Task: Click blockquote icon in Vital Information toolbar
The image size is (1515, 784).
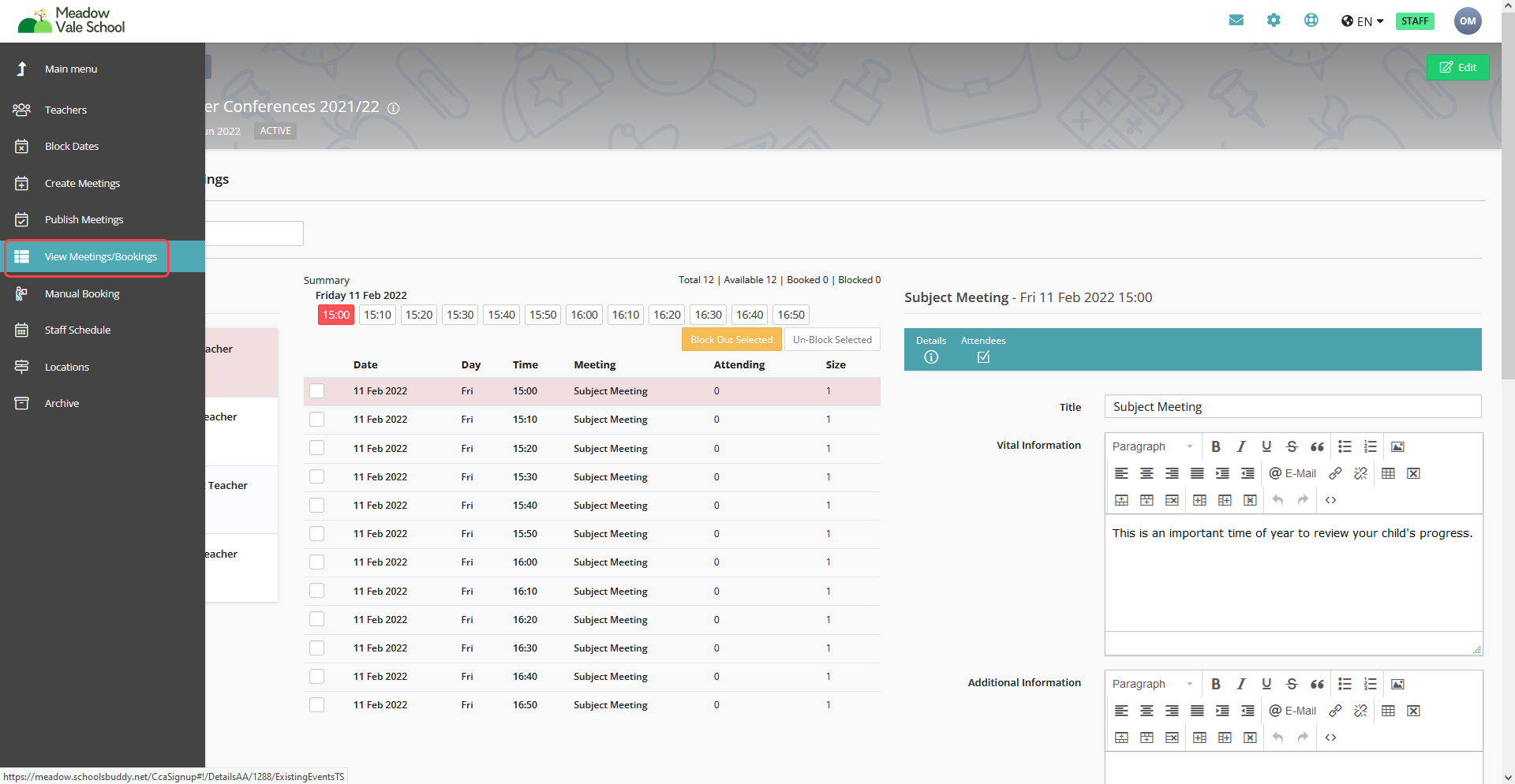Action: [x=1317, y=446]
